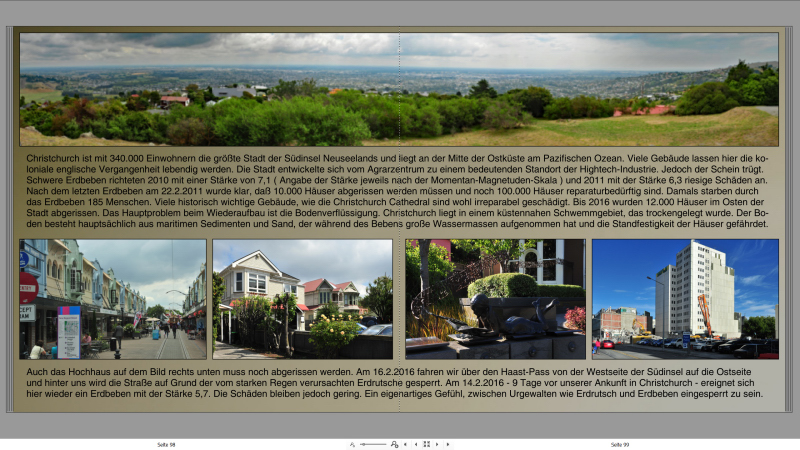Select the wooden villa houses photo
The image size is (800, 450).
(303, 299)
